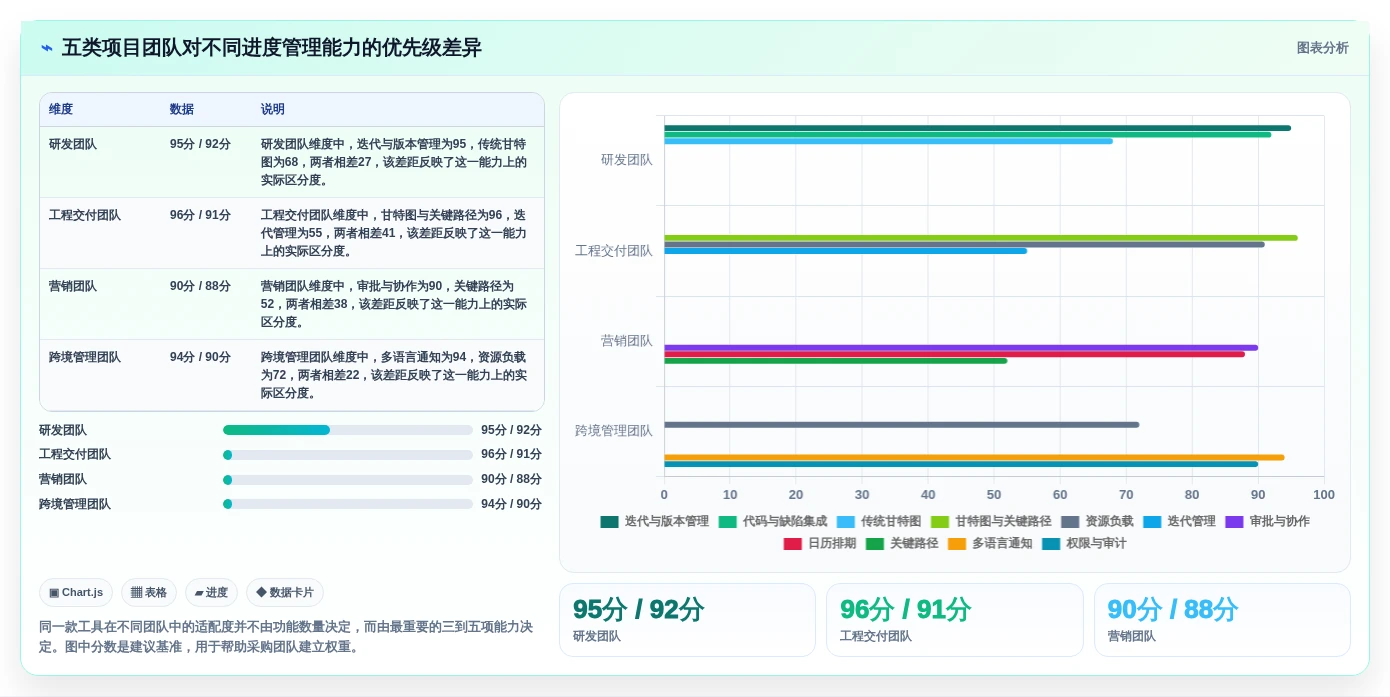Click the purple 审批与协作 chart bar

tap(961, 348)
